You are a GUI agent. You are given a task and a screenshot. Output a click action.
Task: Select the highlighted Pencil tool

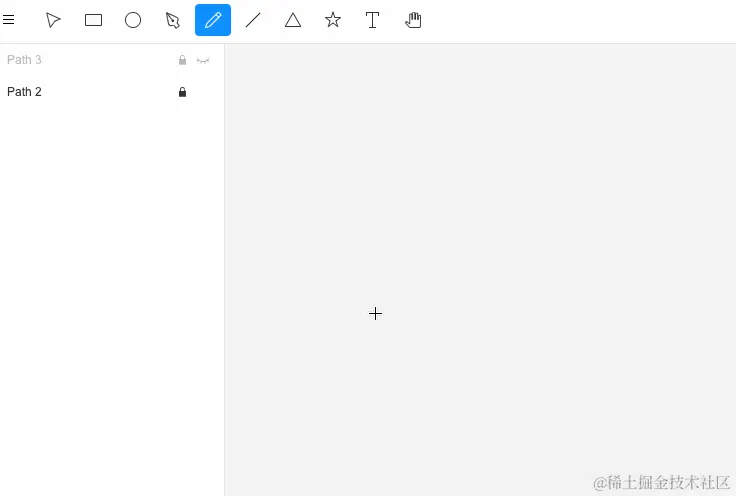(x=213, y=20)
